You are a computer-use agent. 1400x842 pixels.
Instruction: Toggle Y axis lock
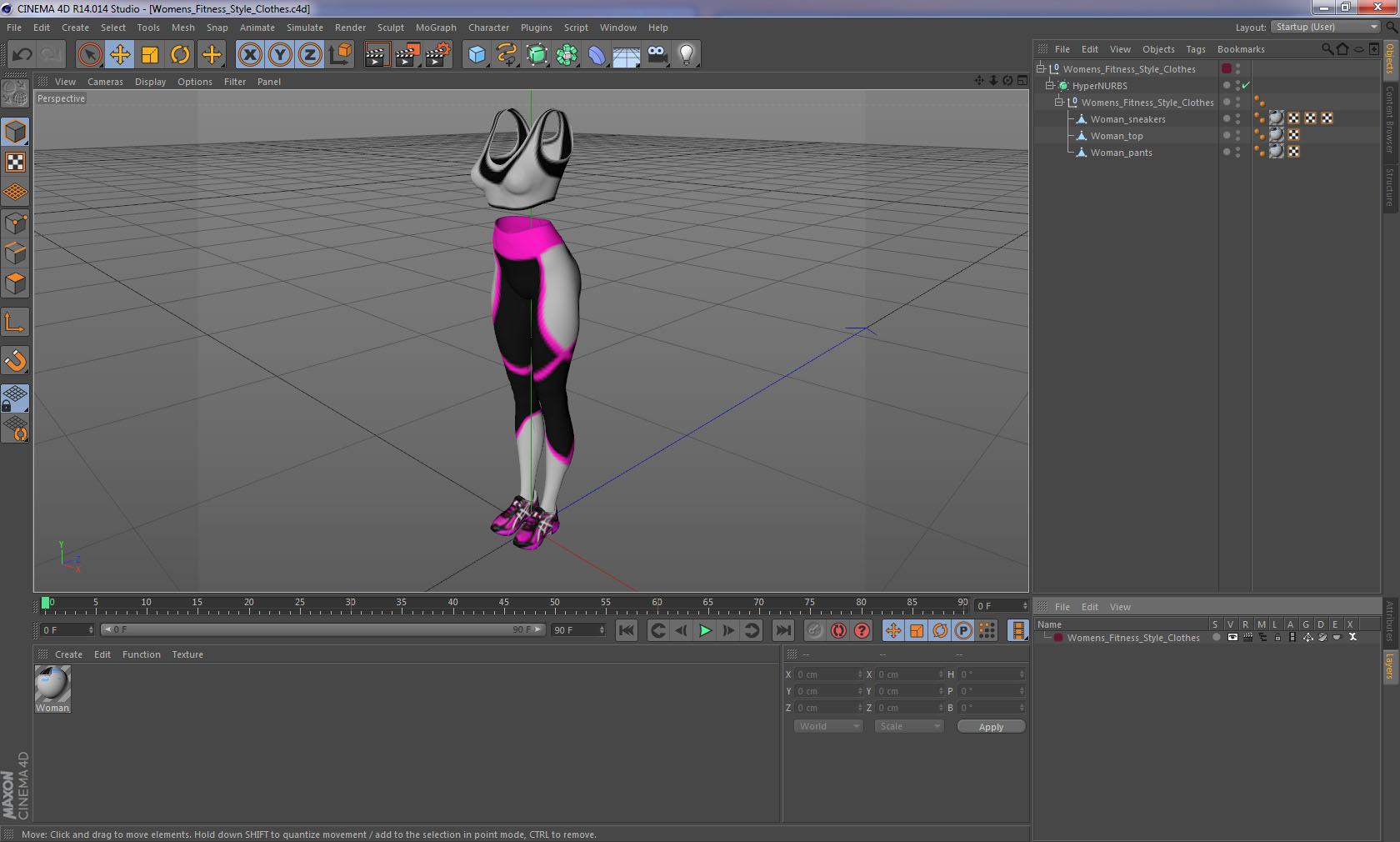coord(280,55)
